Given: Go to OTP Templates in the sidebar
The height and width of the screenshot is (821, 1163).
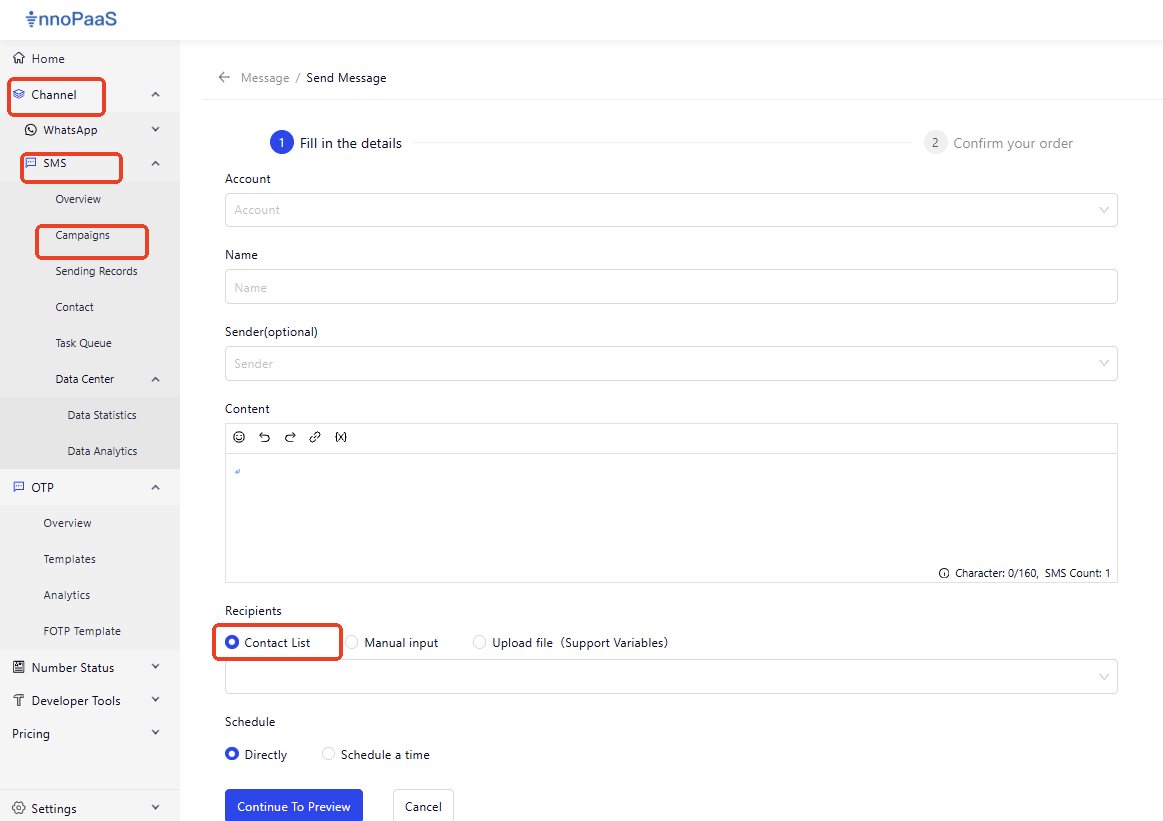Looking at the screenshot, I should click(69, 559).
